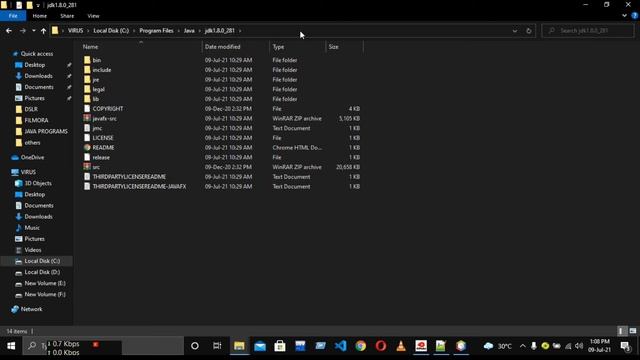Select JAVA PROGRAMS in sidebar
640x360 pixels.
coord(46,131)
